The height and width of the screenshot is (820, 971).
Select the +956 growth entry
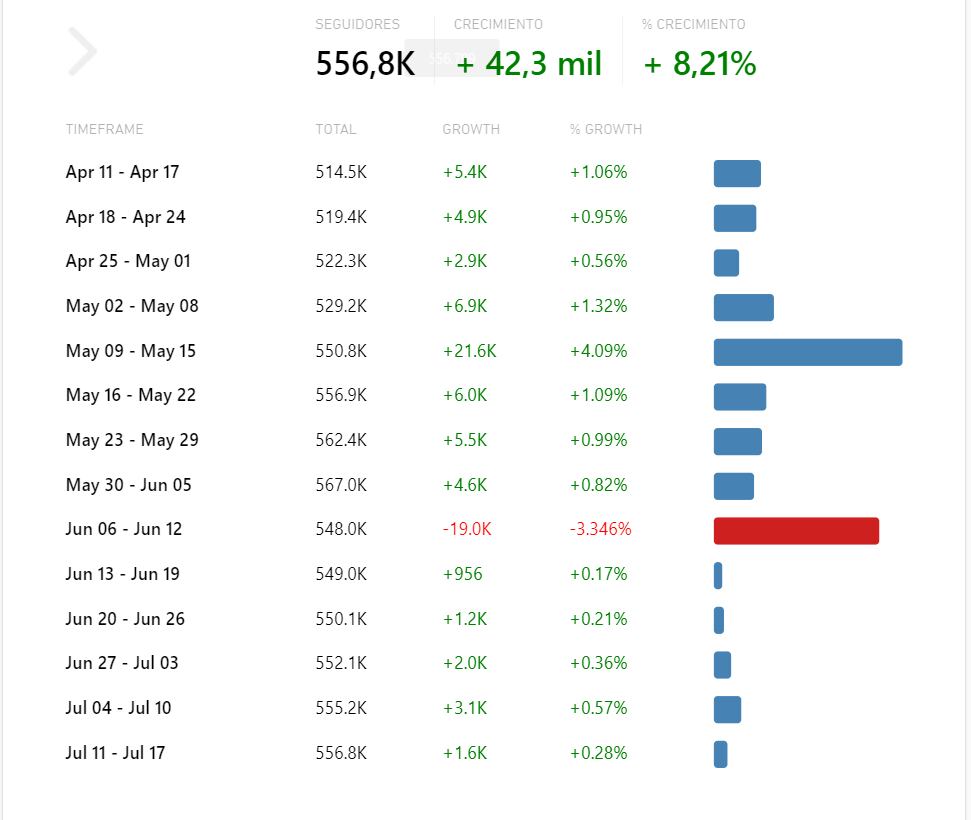coord(463,574)
